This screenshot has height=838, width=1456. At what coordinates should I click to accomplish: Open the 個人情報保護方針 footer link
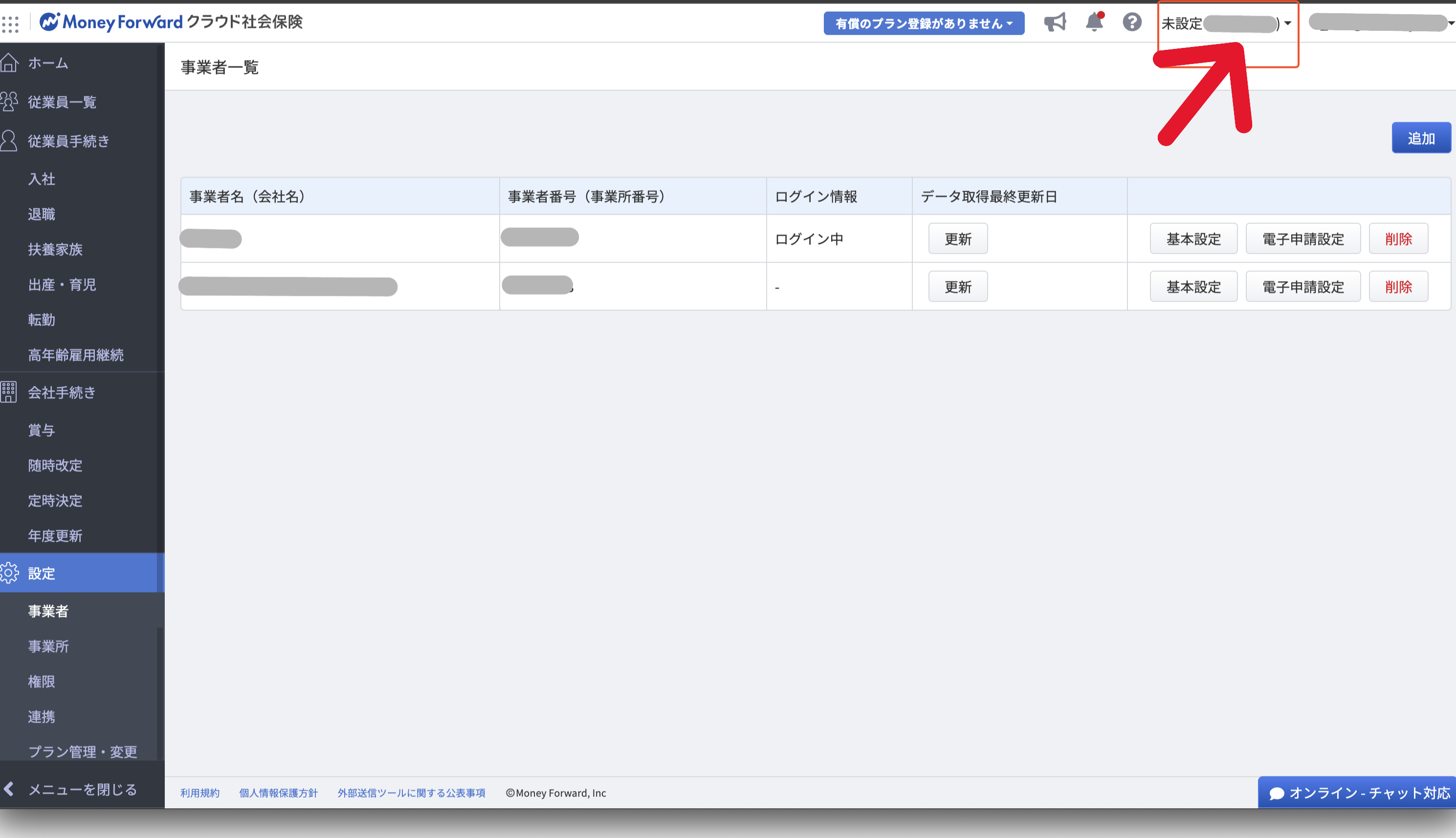tap(278, 793)
